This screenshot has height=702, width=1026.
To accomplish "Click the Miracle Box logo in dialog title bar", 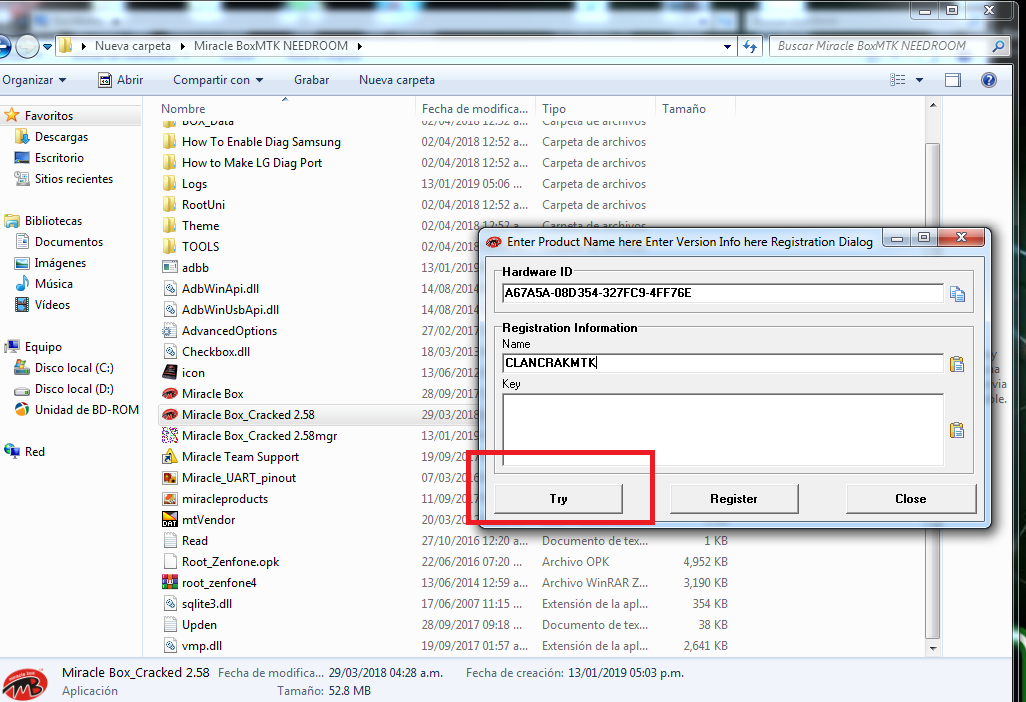I will [492, 237].
